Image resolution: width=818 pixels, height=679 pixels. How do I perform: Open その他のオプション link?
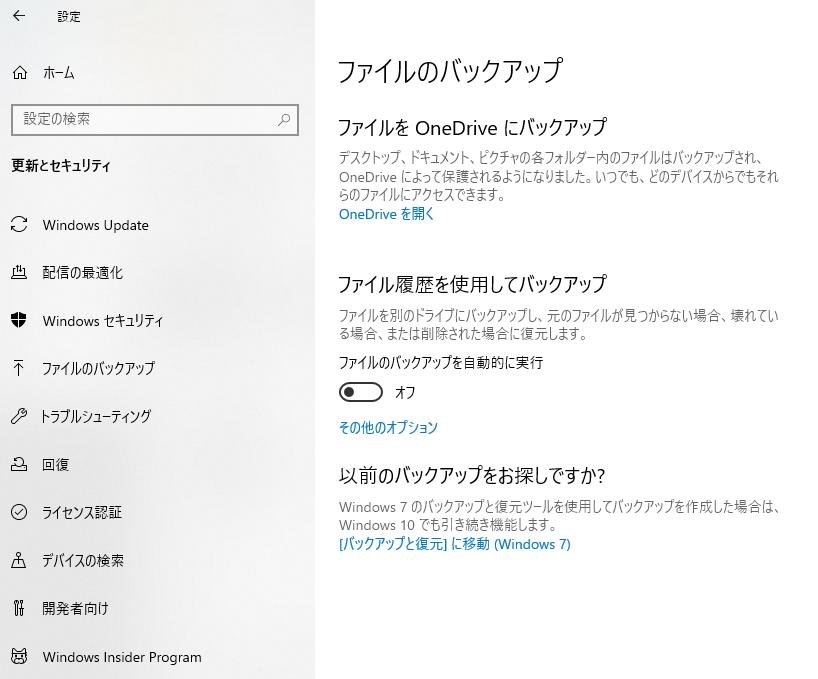388,428
